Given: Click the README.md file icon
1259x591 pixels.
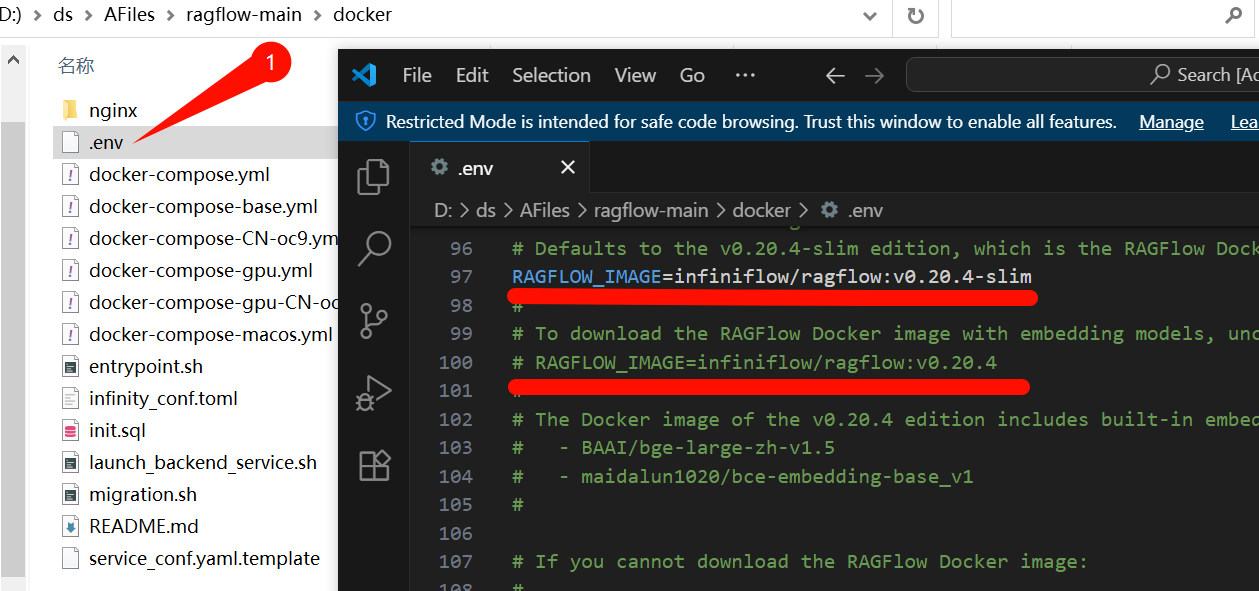Looking at the screenshot, I should pos(70,526).
